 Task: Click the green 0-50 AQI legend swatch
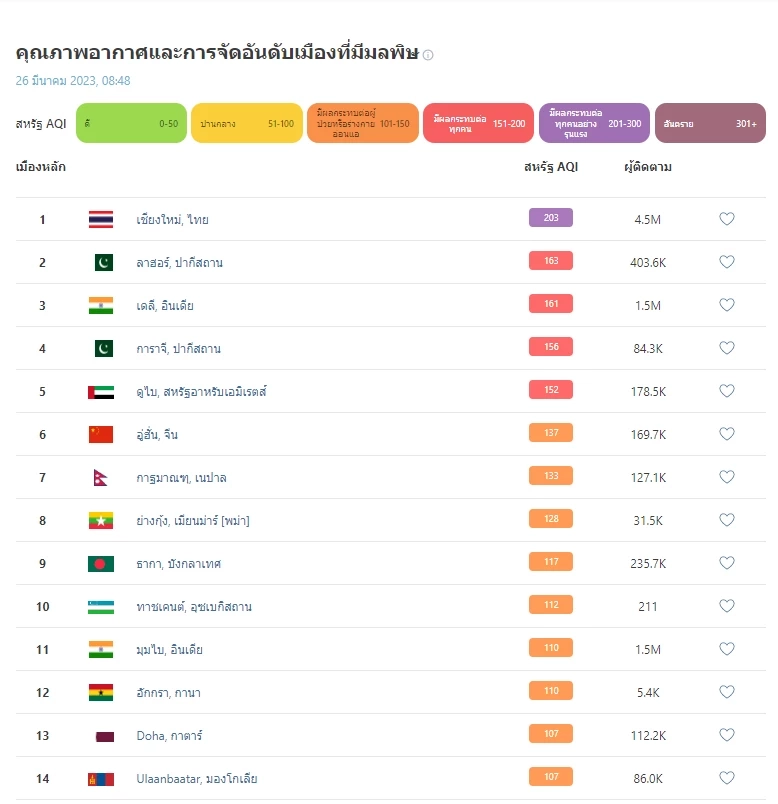[x=131, y=120]
